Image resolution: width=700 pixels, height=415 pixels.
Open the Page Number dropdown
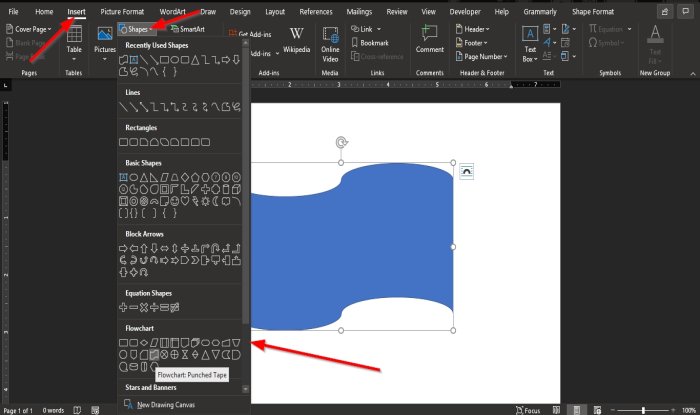(x=482, y=57)
